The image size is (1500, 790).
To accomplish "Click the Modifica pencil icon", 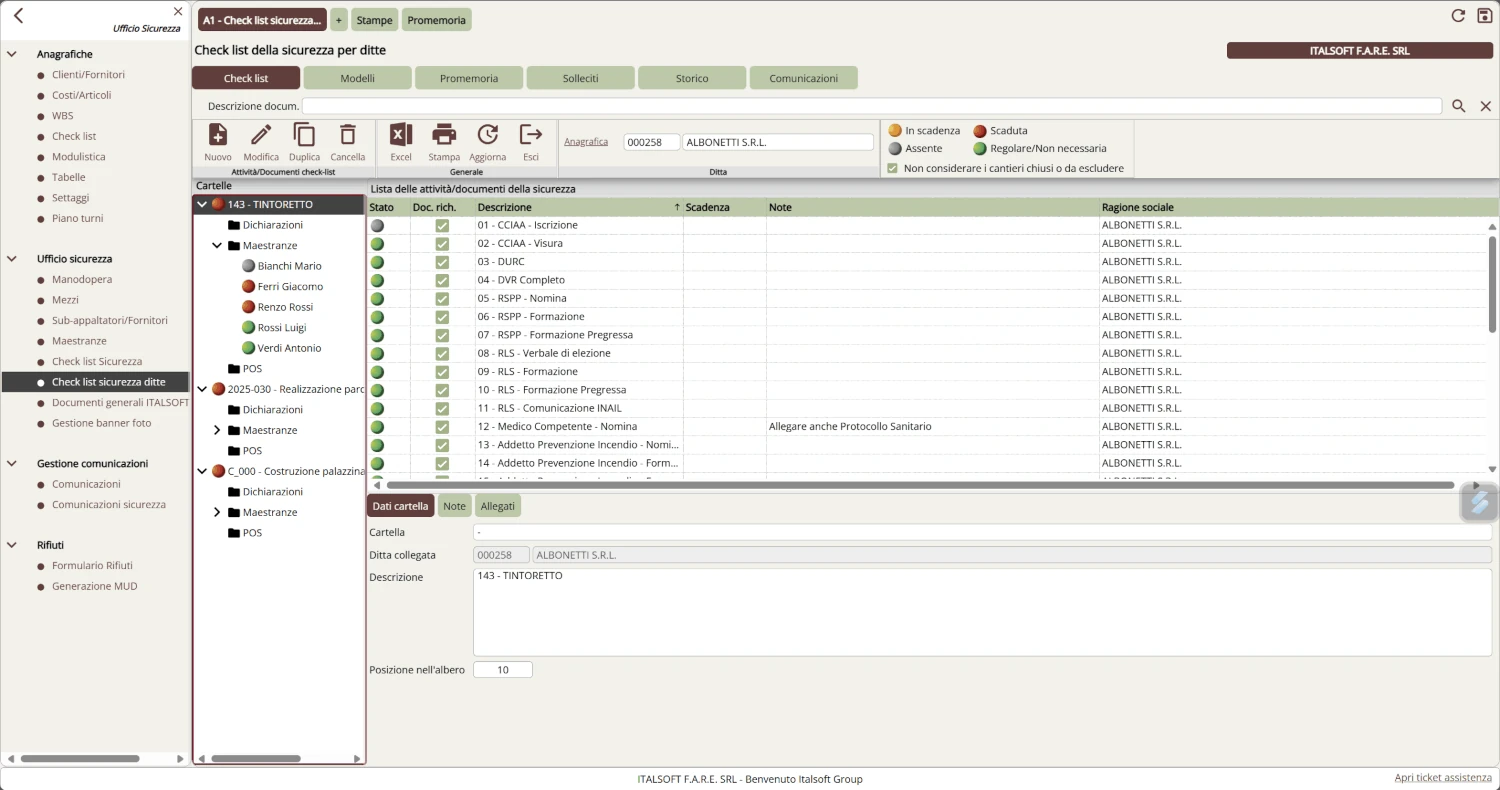I will click(x=261, y=135).
